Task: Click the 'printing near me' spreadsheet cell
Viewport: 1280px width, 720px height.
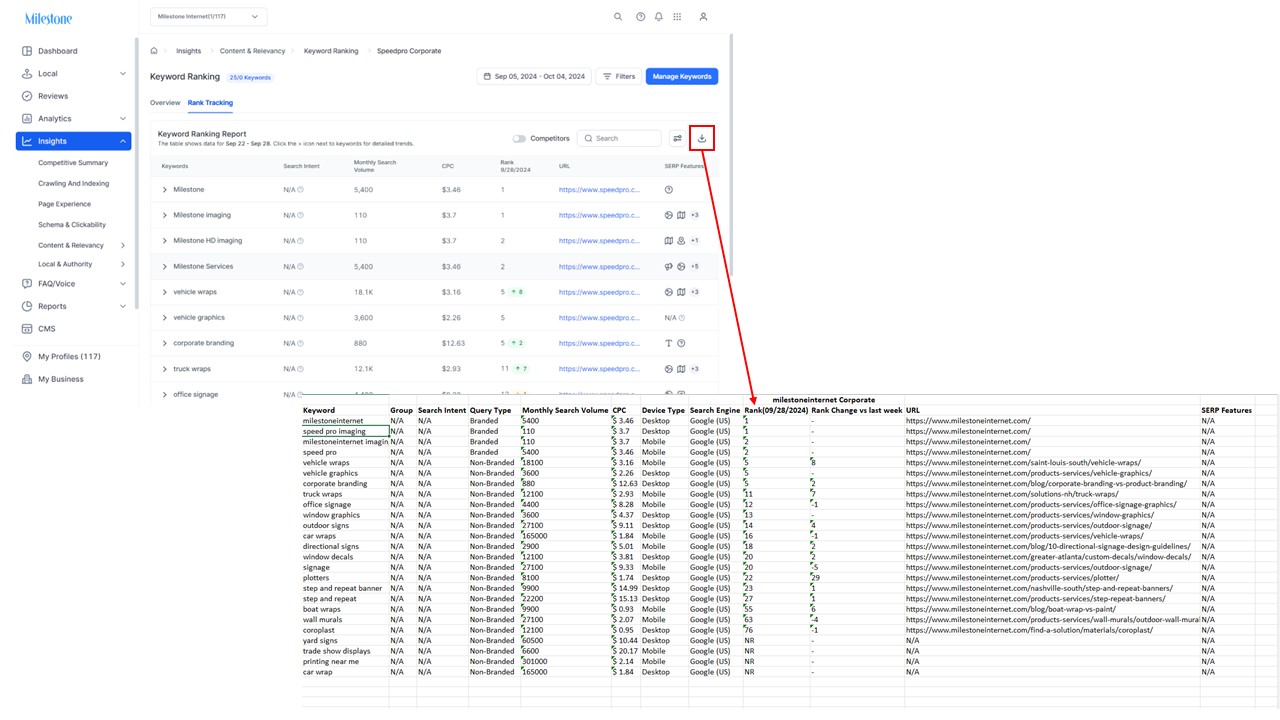Action: coord(345,662)
